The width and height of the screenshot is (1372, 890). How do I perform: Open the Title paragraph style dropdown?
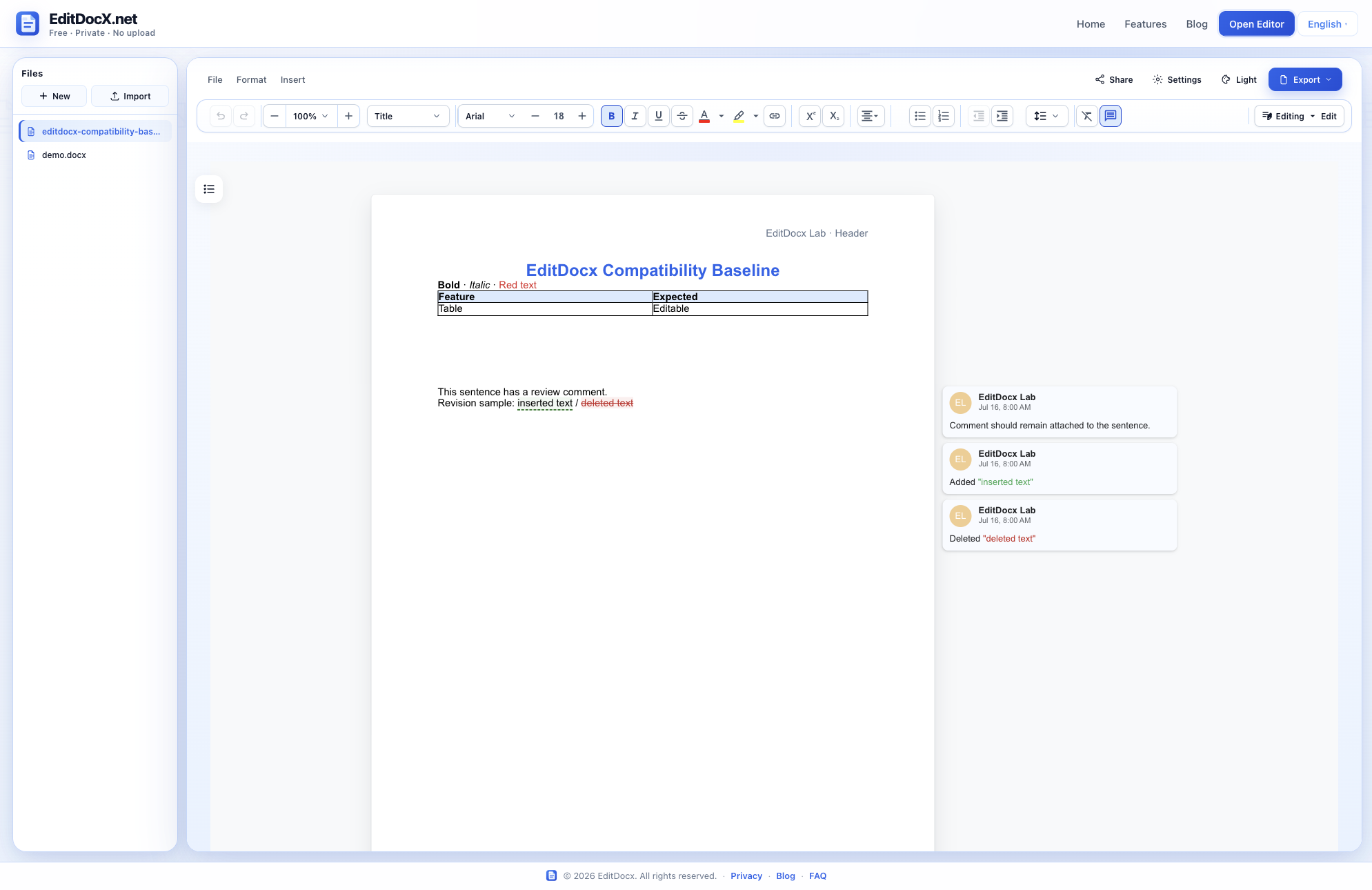click(x=408, y=116)
